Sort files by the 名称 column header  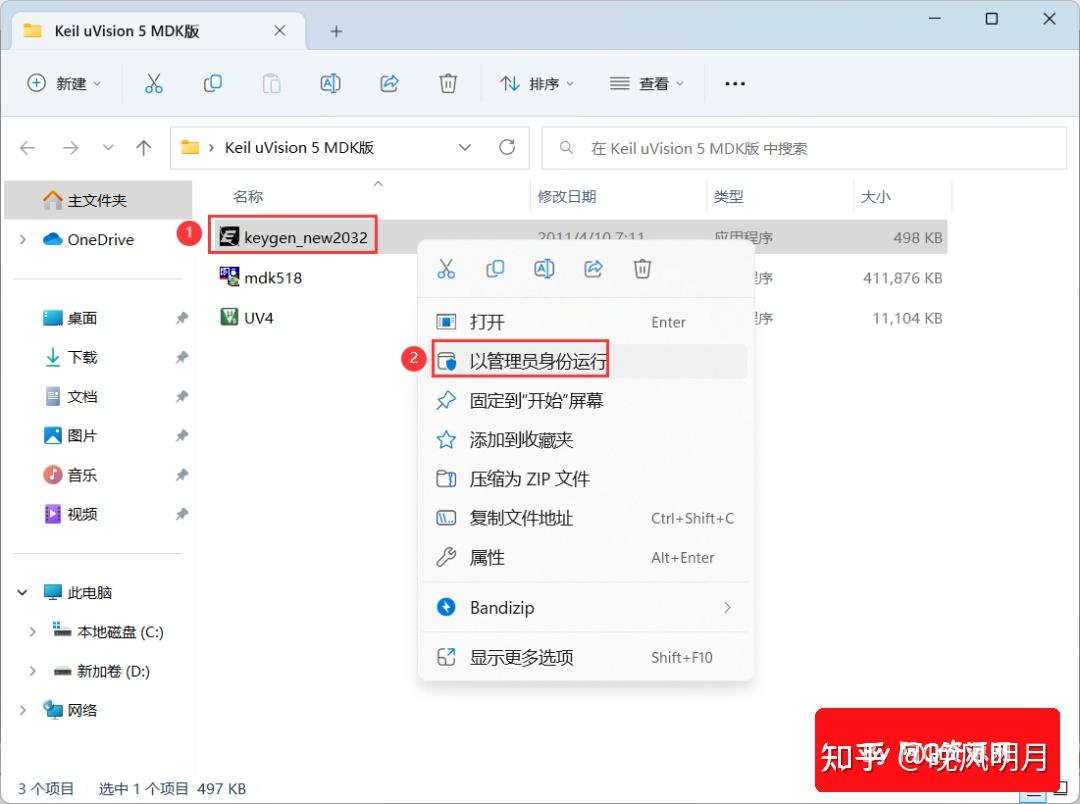247,196
